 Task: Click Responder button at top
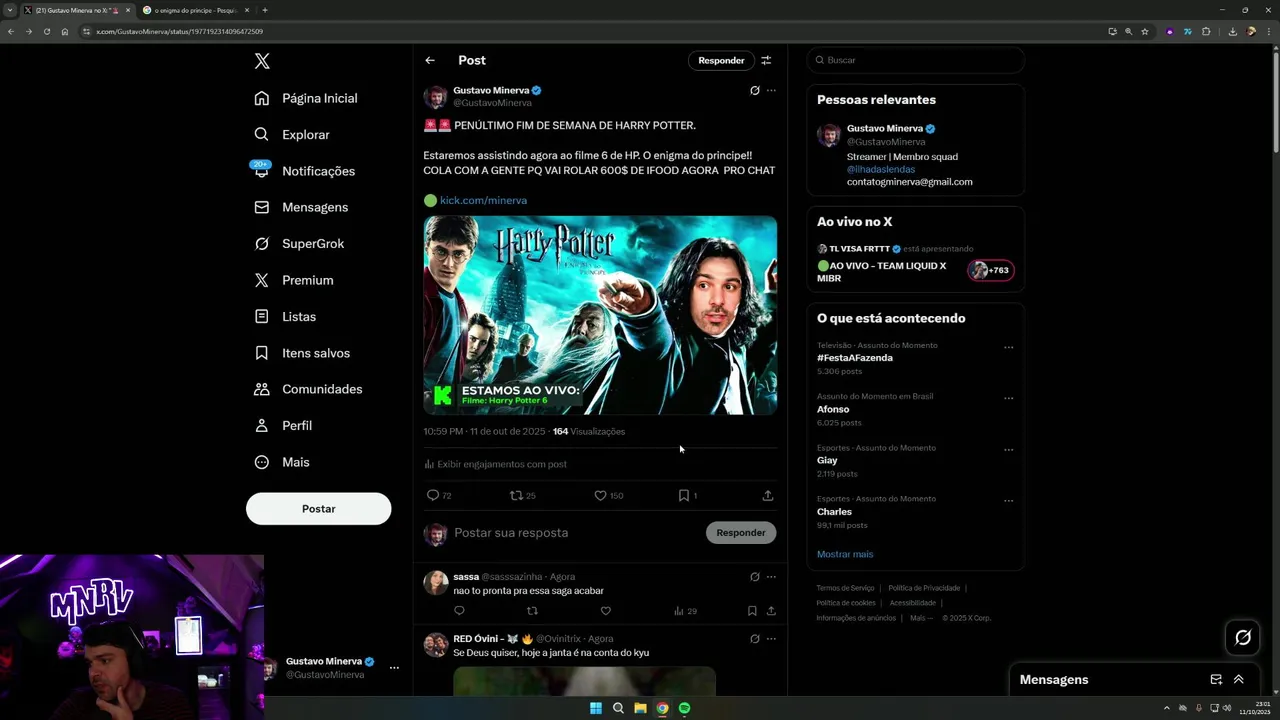(x=721, y=61)
